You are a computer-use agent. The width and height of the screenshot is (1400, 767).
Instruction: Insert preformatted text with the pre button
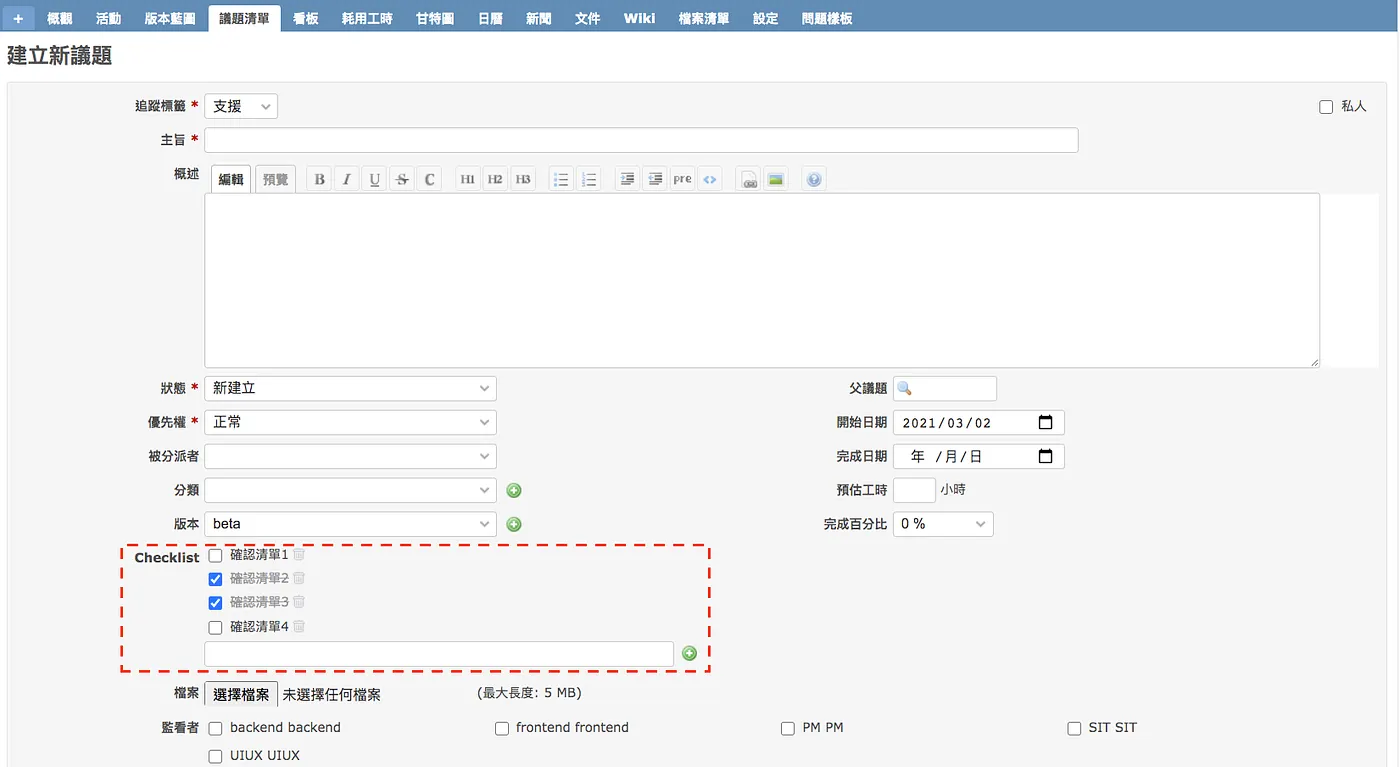[x=682, y=180]
